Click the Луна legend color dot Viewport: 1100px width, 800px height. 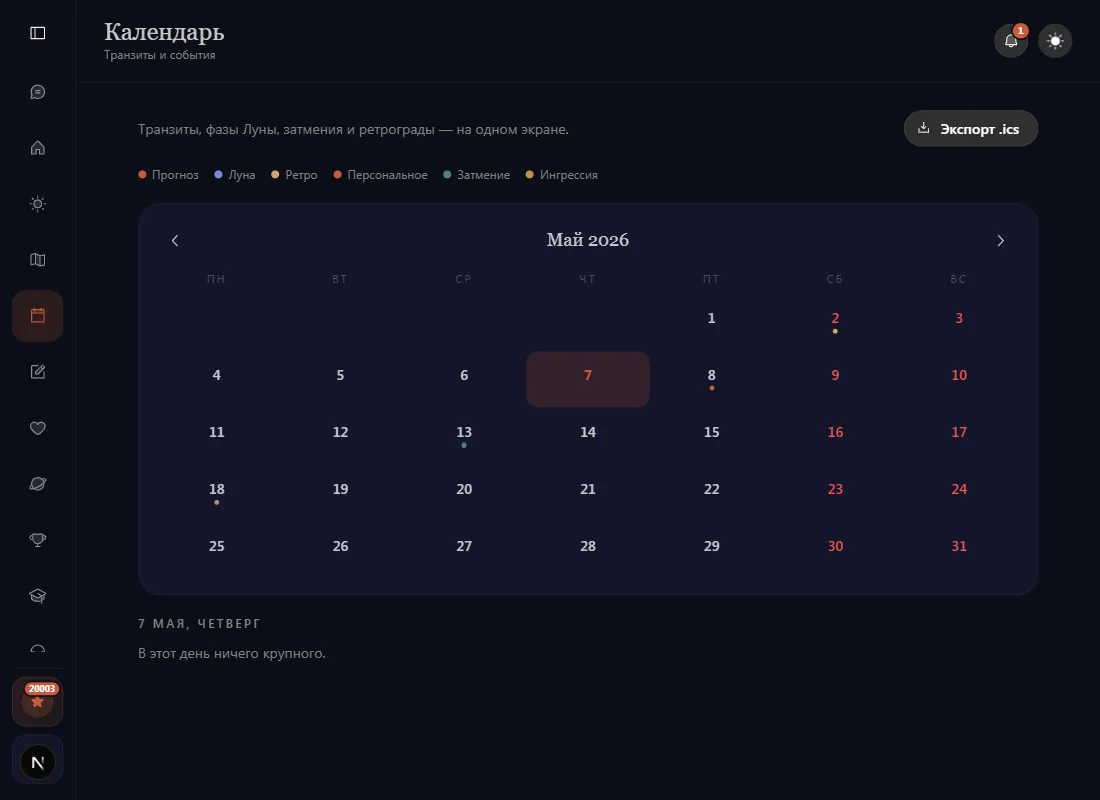click(218, 174)
